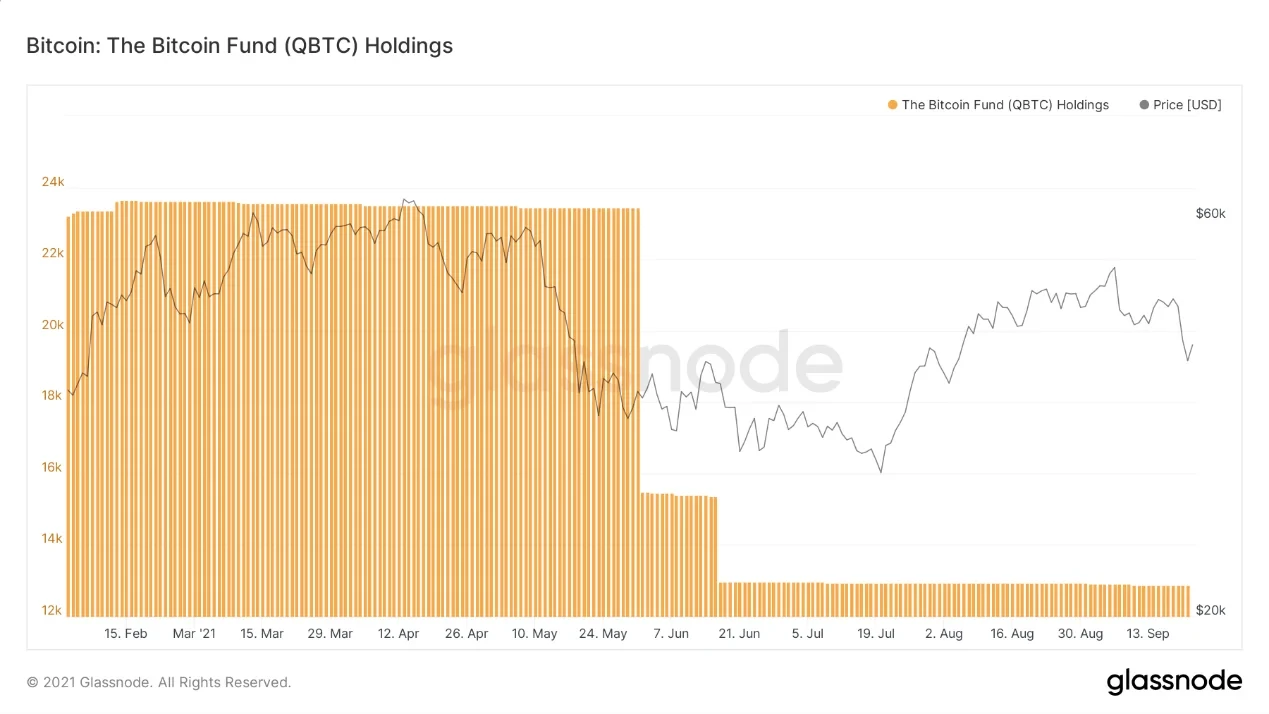Click the Mar '21 x-axis label

pyautogui.click(x=194, y=634)
